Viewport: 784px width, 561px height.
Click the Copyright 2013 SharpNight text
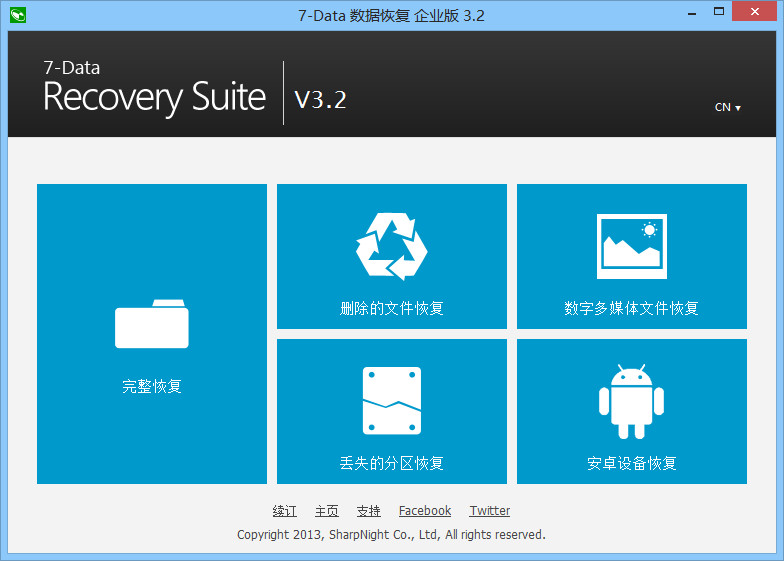tap(392, 534)
